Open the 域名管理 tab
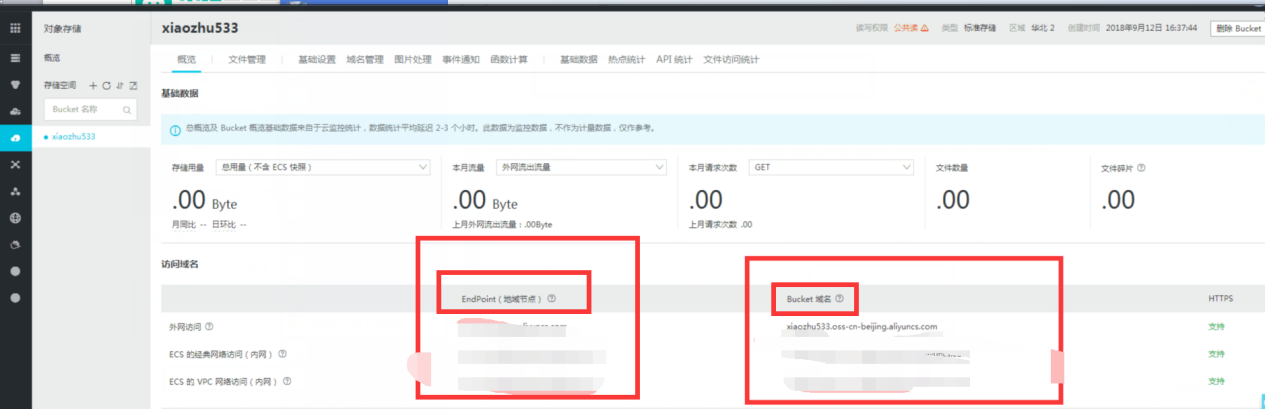1265x409 pixels. (x=365, y=60)
